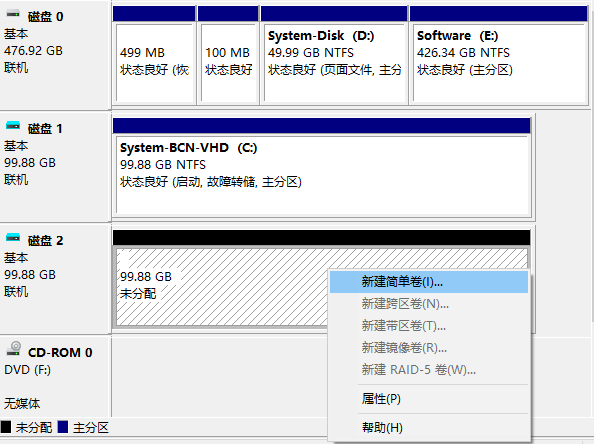
Task: Click 状态良好 (启动, 故障转储, 主分区) text
Action: 211,182
